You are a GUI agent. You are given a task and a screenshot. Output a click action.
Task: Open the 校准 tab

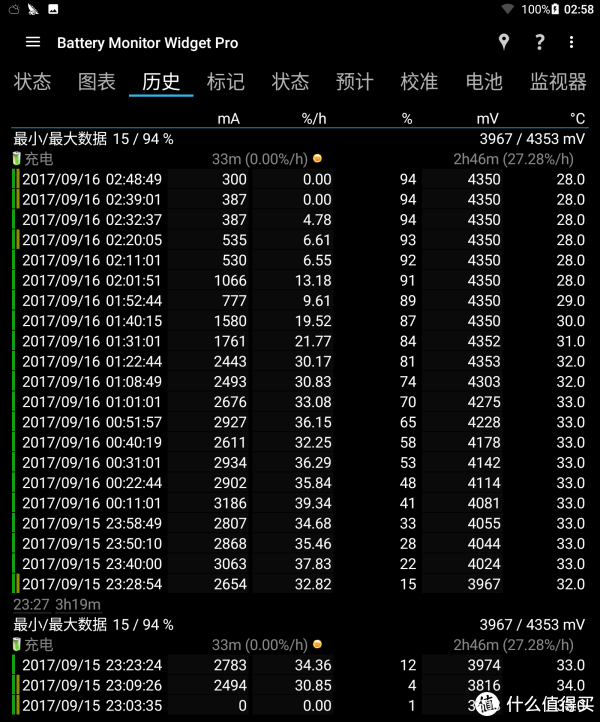tap(419, 82)
